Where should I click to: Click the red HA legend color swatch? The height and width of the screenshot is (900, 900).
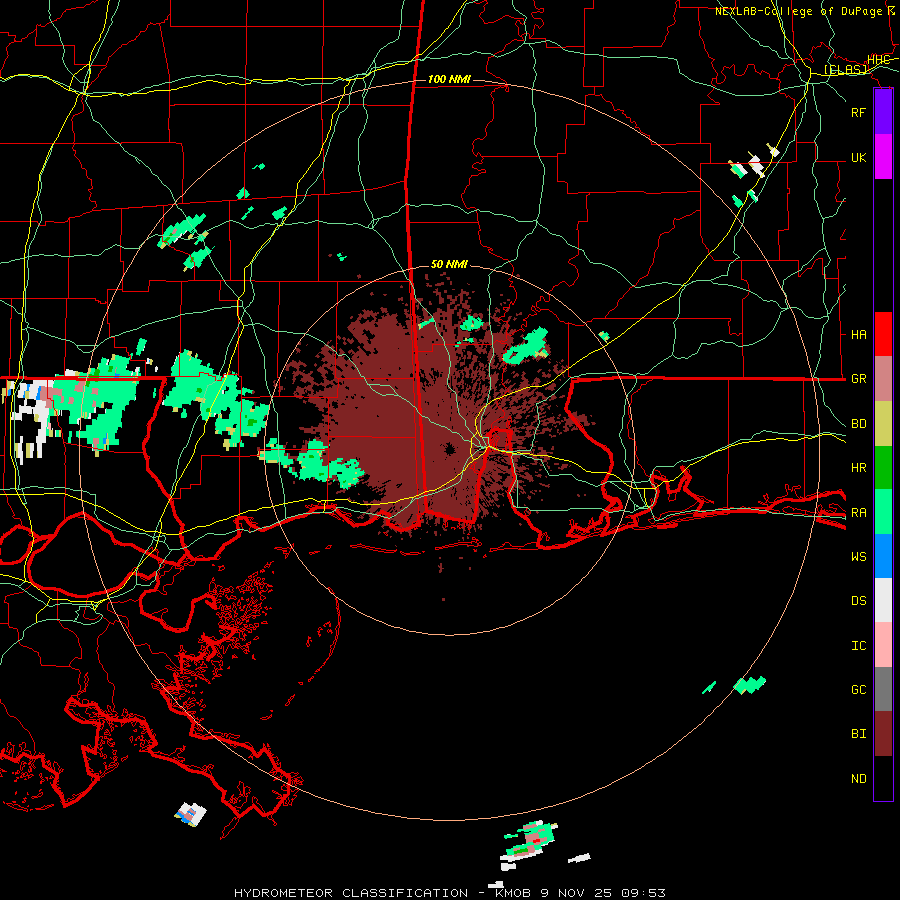pyautogui.click(x=883, y=334)
